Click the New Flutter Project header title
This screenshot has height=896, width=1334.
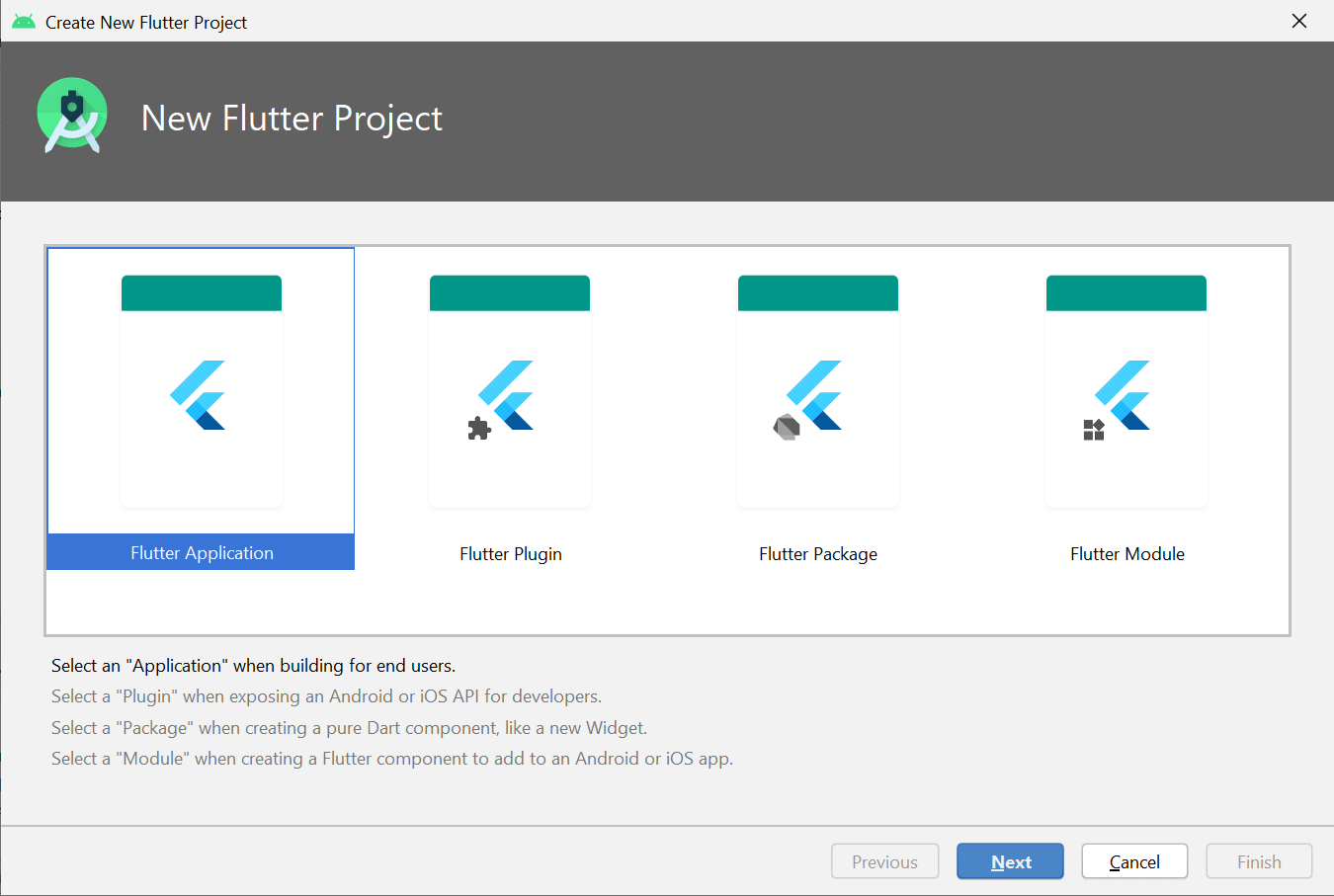(292, 118)
